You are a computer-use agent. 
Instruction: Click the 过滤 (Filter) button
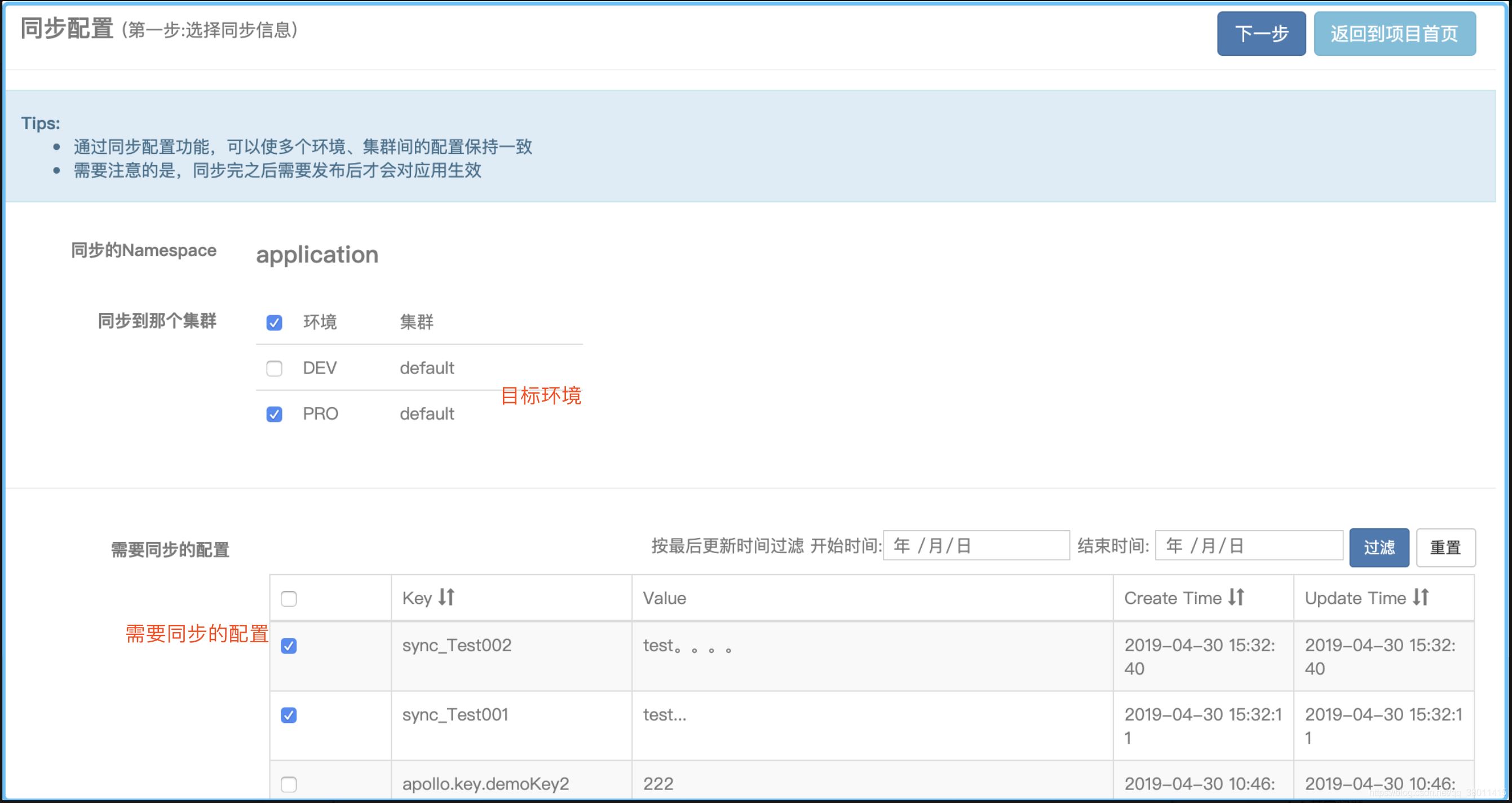click(1379, 546)
